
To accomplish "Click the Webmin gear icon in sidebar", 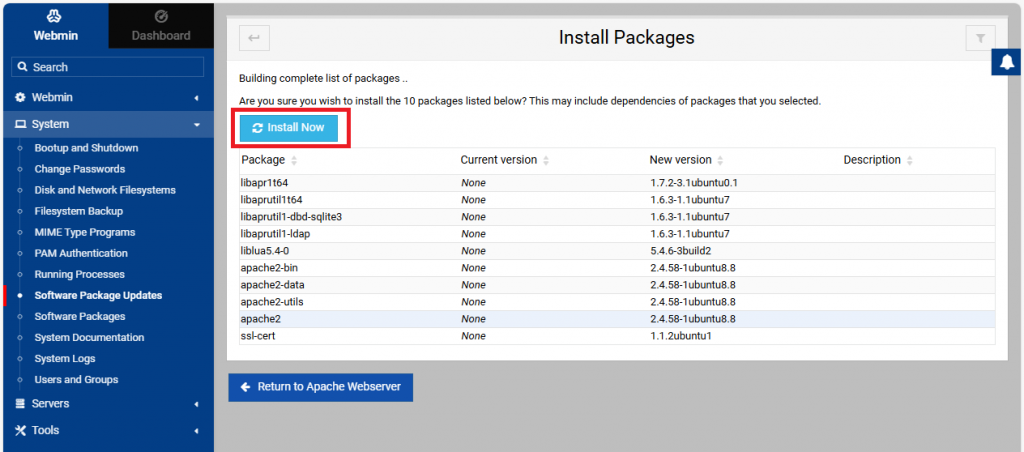I will point(20,98).
